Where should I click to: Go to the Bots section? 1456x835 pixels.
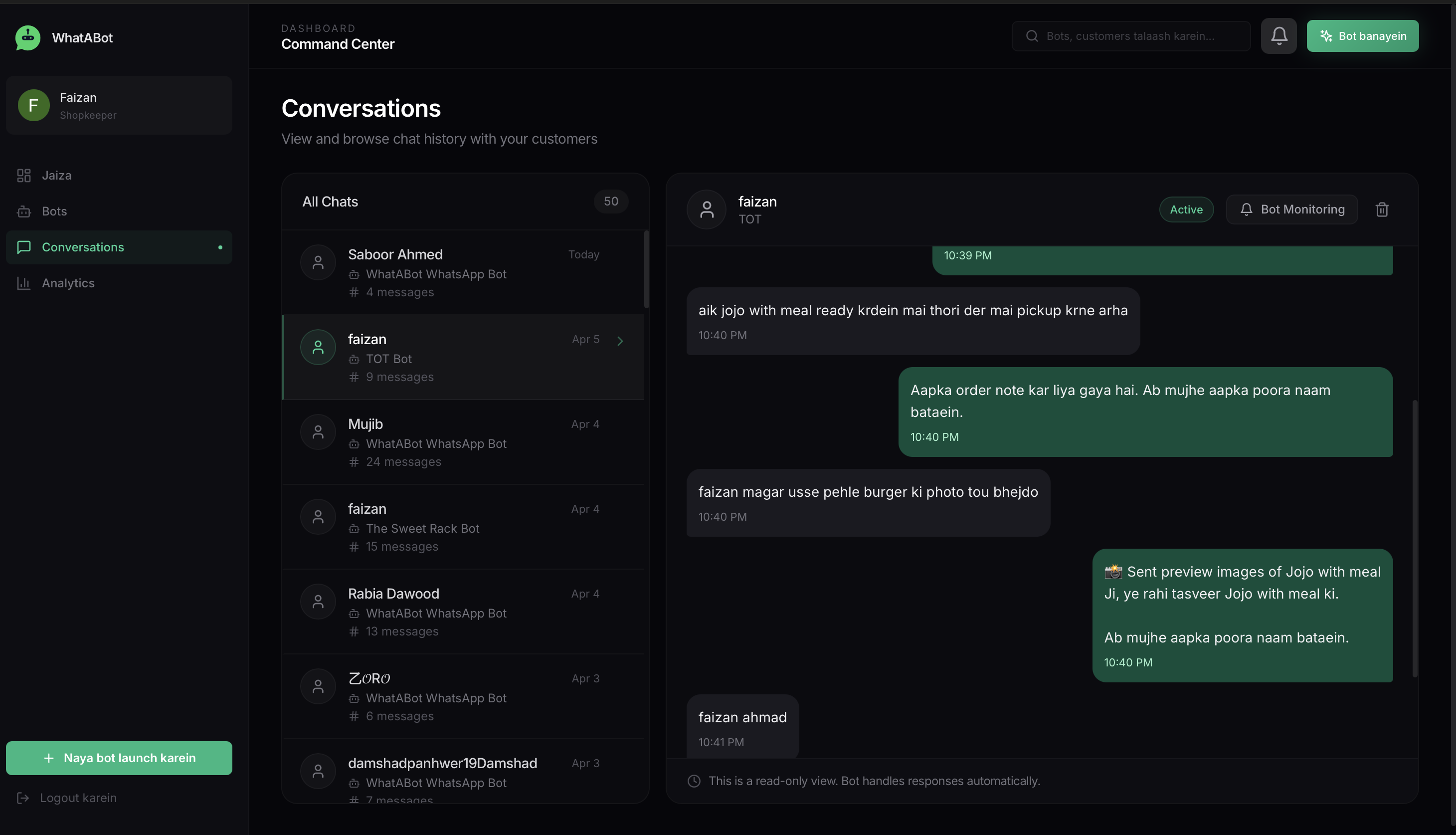point(54,211)
